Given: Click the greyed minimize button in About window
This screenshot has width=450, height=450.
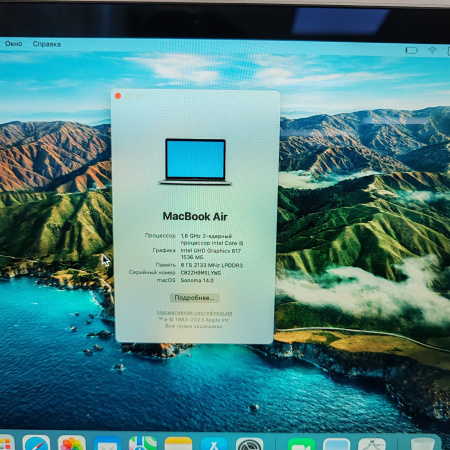Looking at the screenshot, I should (128, 96).
